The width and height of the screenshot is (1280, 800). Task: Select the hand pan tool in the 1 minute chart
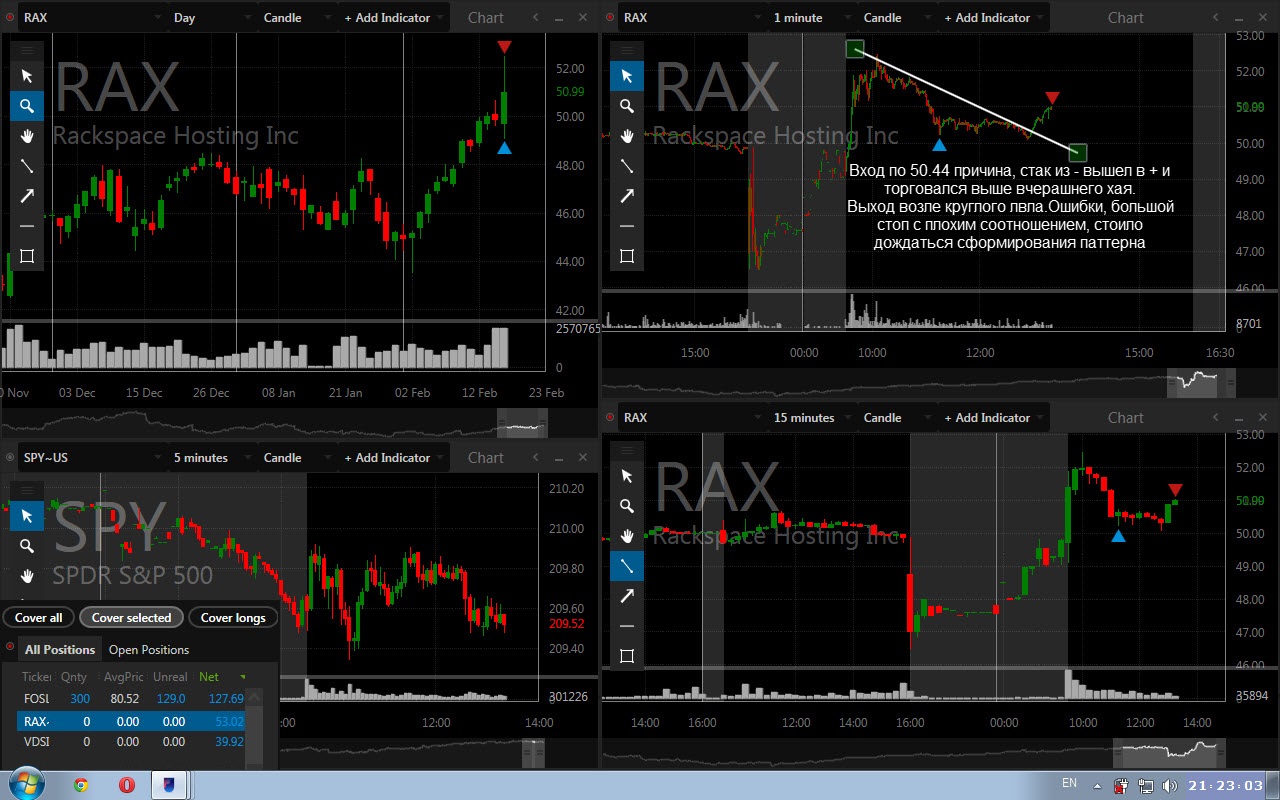click(627, 136)
